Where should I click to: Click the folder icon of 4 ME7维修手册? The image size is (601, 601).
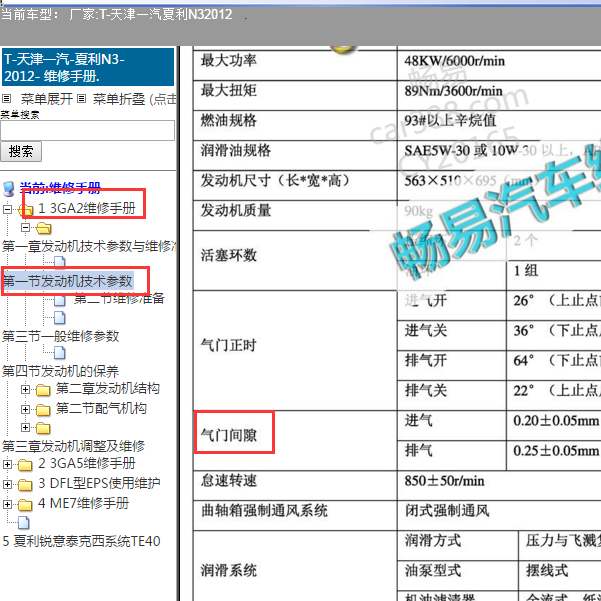[x=25, y=504]
